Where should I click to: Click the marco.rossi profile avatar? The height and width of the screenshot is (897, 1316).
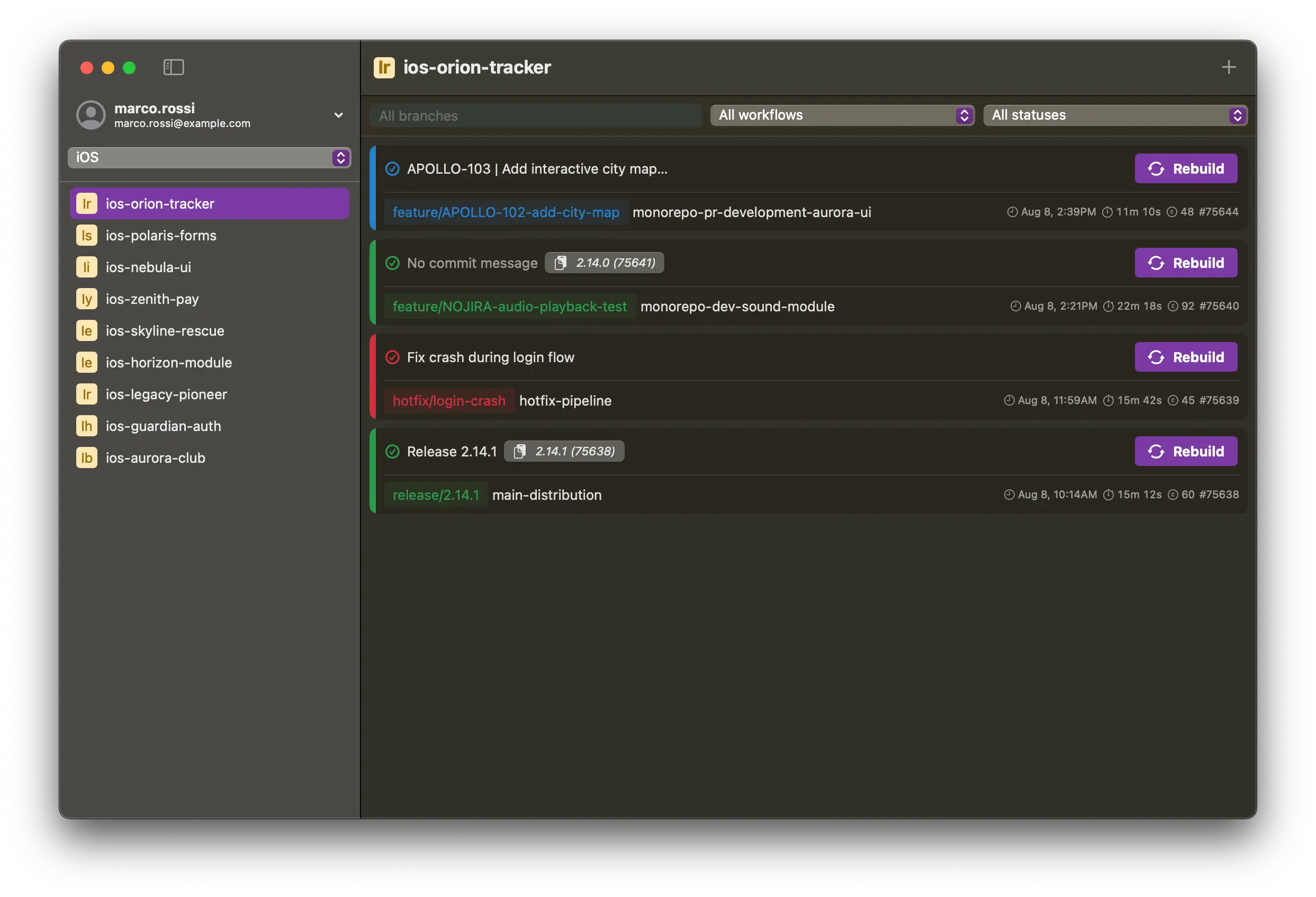[x=91, y=115]
